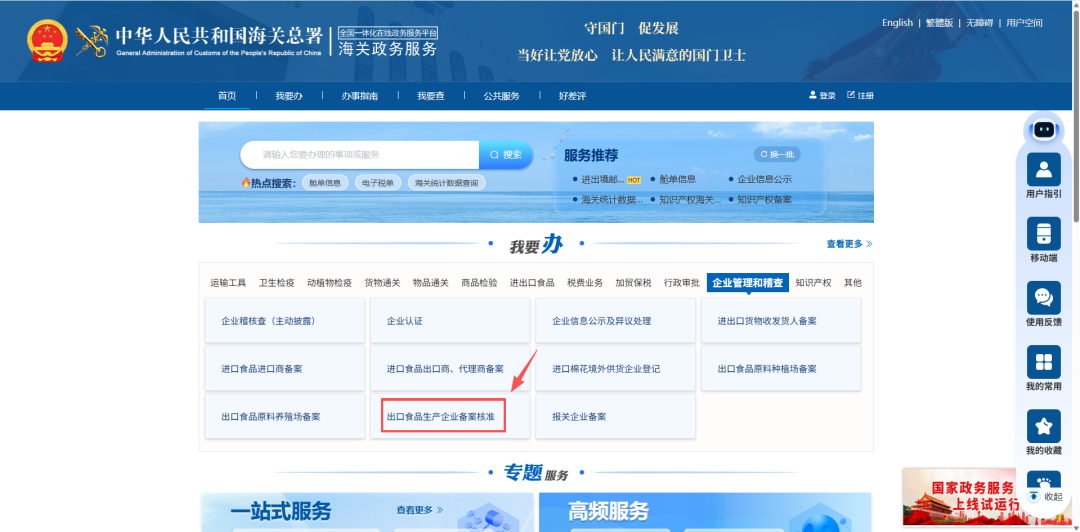Switch language to English
This screenshot has width=1080, height=532.
pyautogui.click(x=897, y=23)
